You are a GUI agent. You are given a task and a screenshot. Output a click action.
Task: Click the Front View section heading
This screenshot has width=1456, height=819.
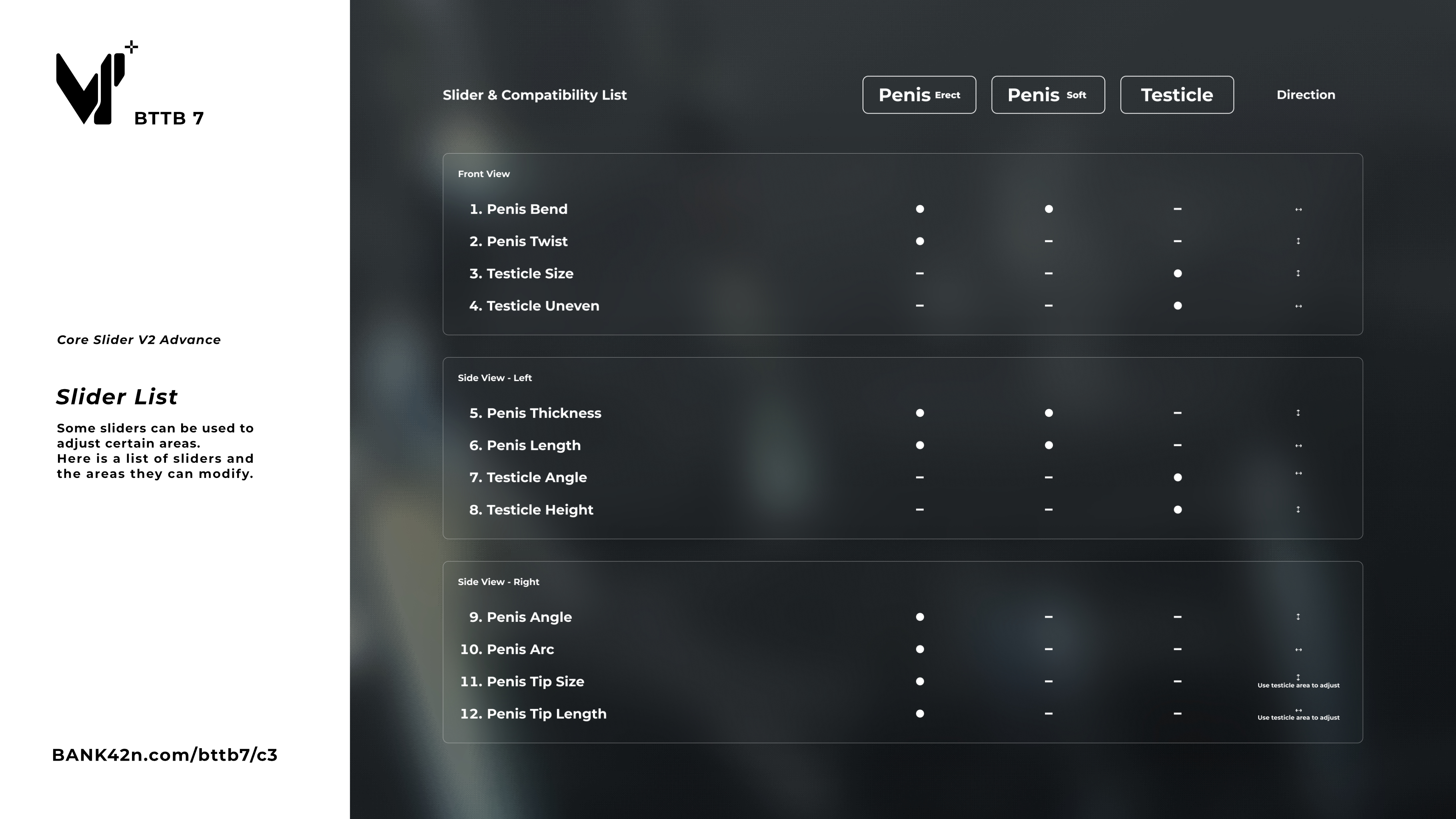point(484,174)
